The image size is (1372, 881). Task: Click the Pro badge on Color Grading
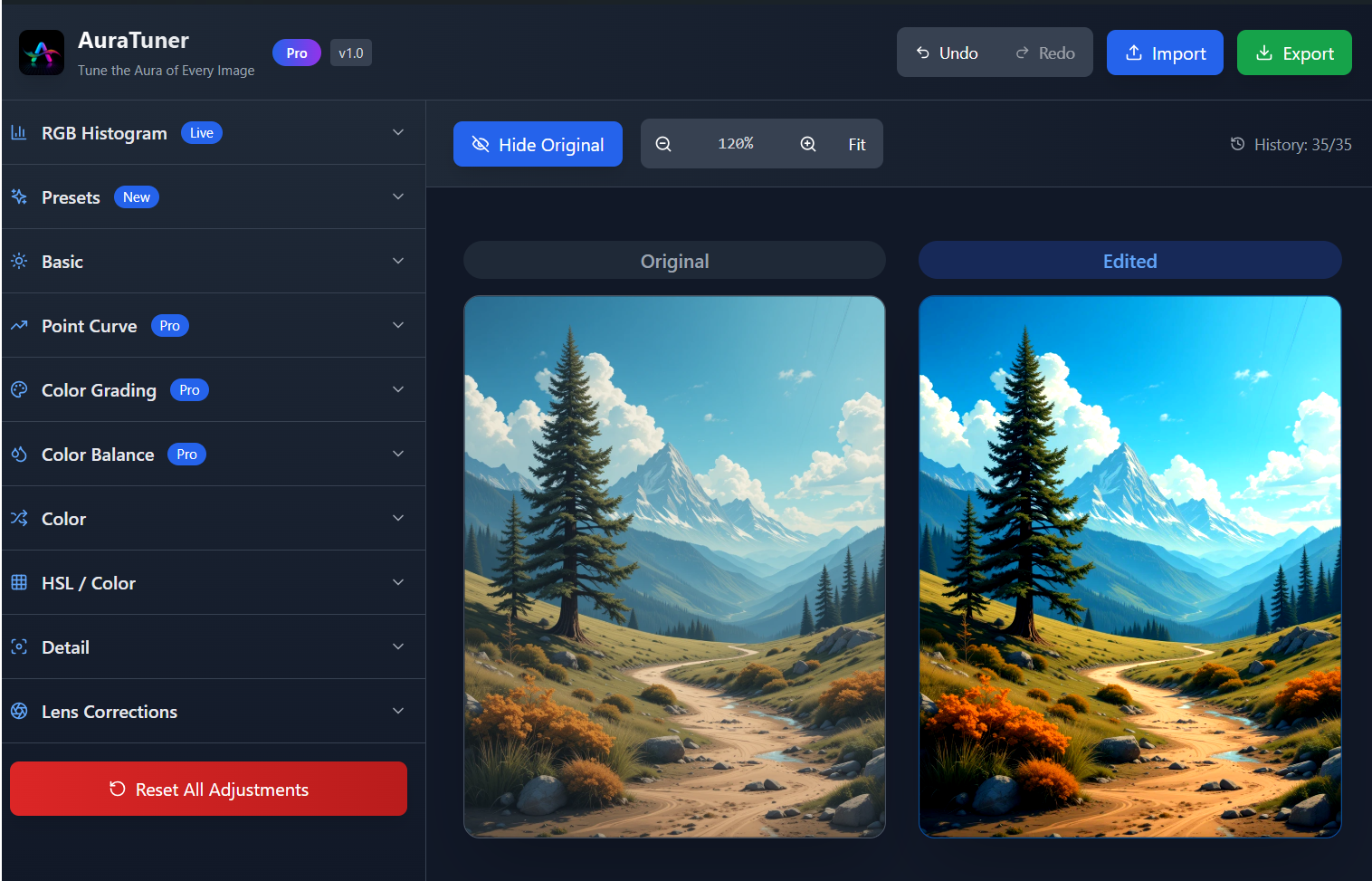coord(189,389)
